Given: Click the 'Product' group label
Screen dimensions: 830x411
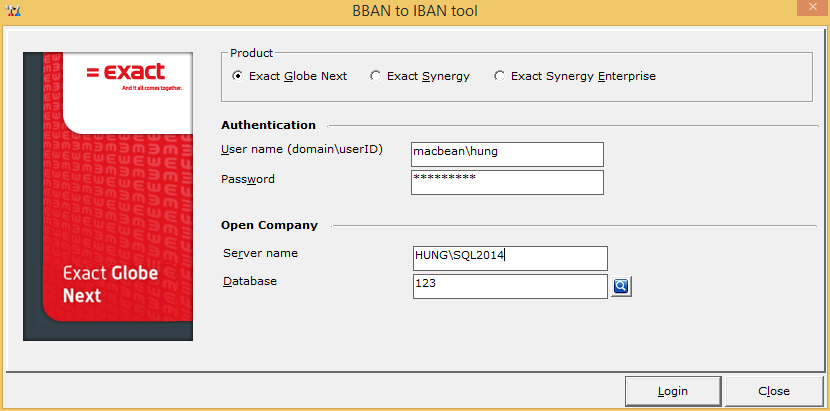Looking at the screenshot, I should [251, 53].
